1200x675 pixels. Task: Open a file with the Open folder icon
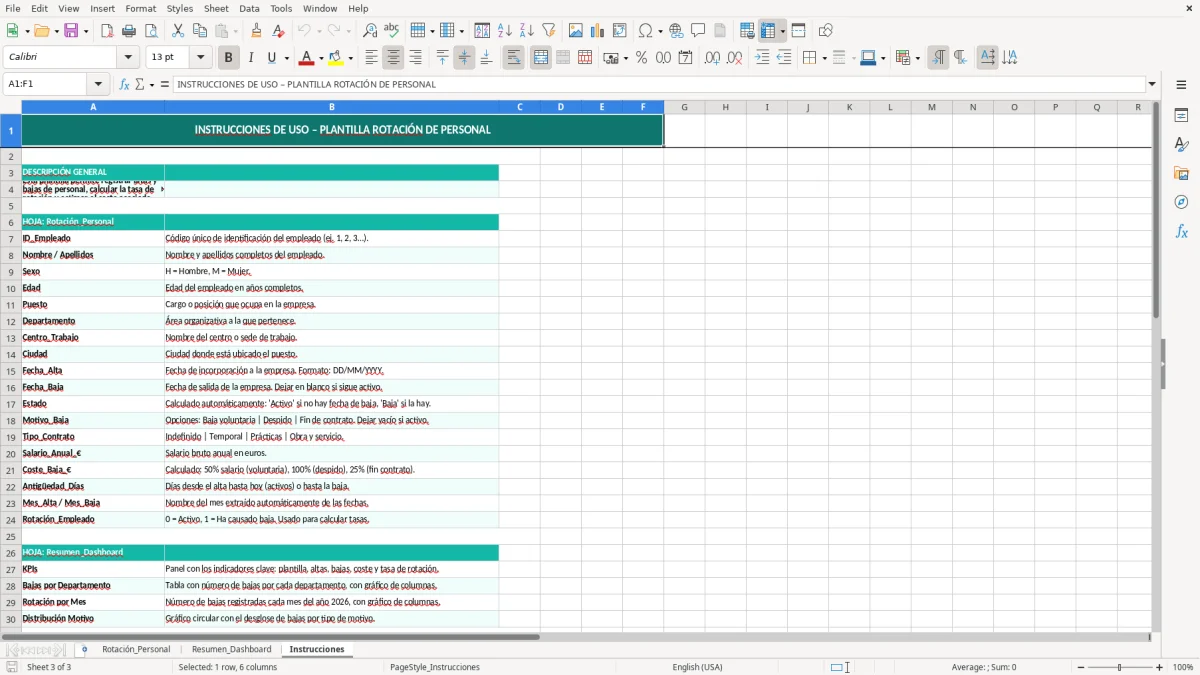tap(40, 31)
